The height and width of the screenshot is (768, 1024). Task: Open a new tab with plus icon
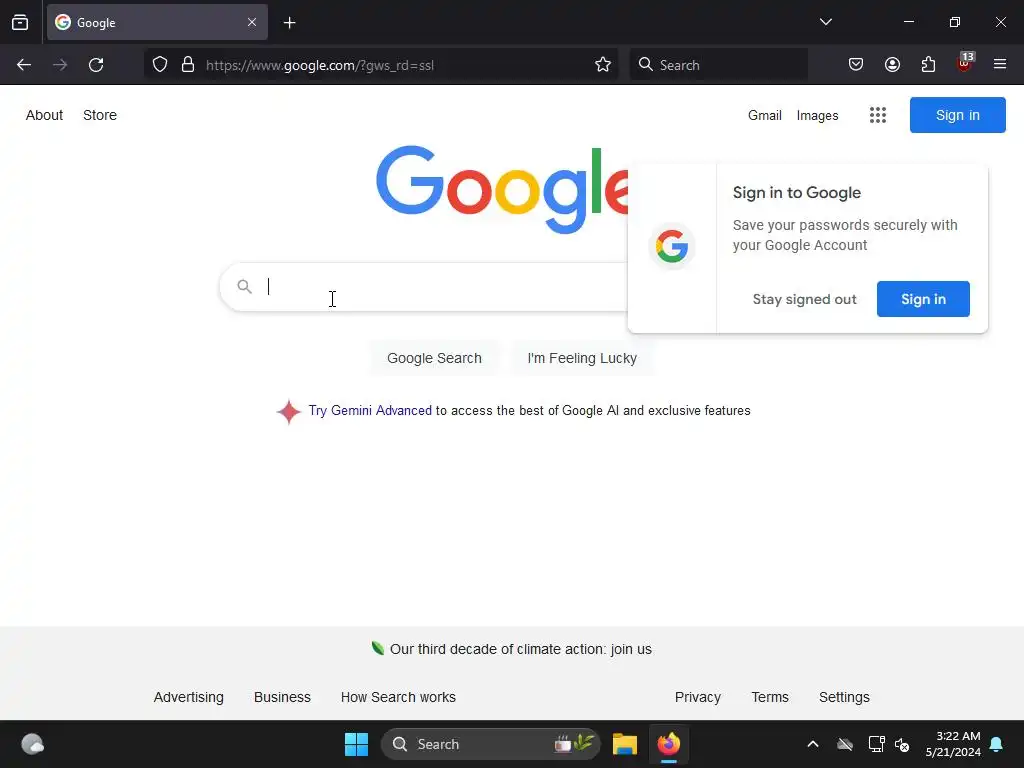coord(289,23)
